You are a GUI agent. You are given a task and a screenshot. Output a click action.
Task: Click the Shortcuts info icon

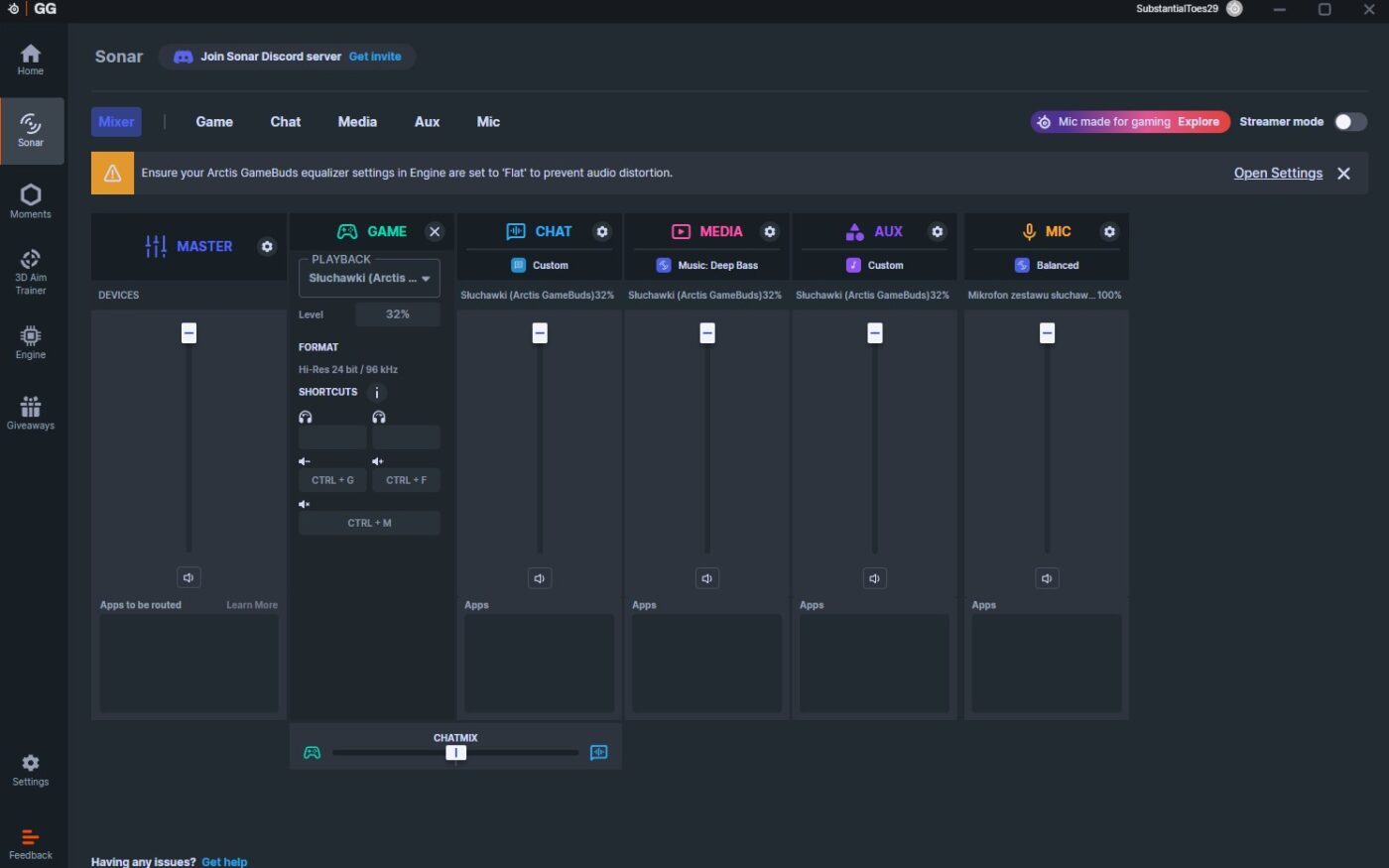pyautogui.click(x=377, y=392)
